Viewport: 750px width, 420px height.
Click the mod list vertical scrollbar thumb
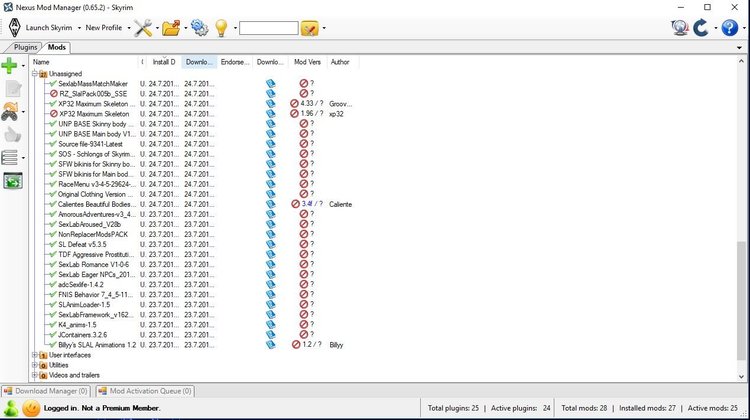[x=741, y=300]
